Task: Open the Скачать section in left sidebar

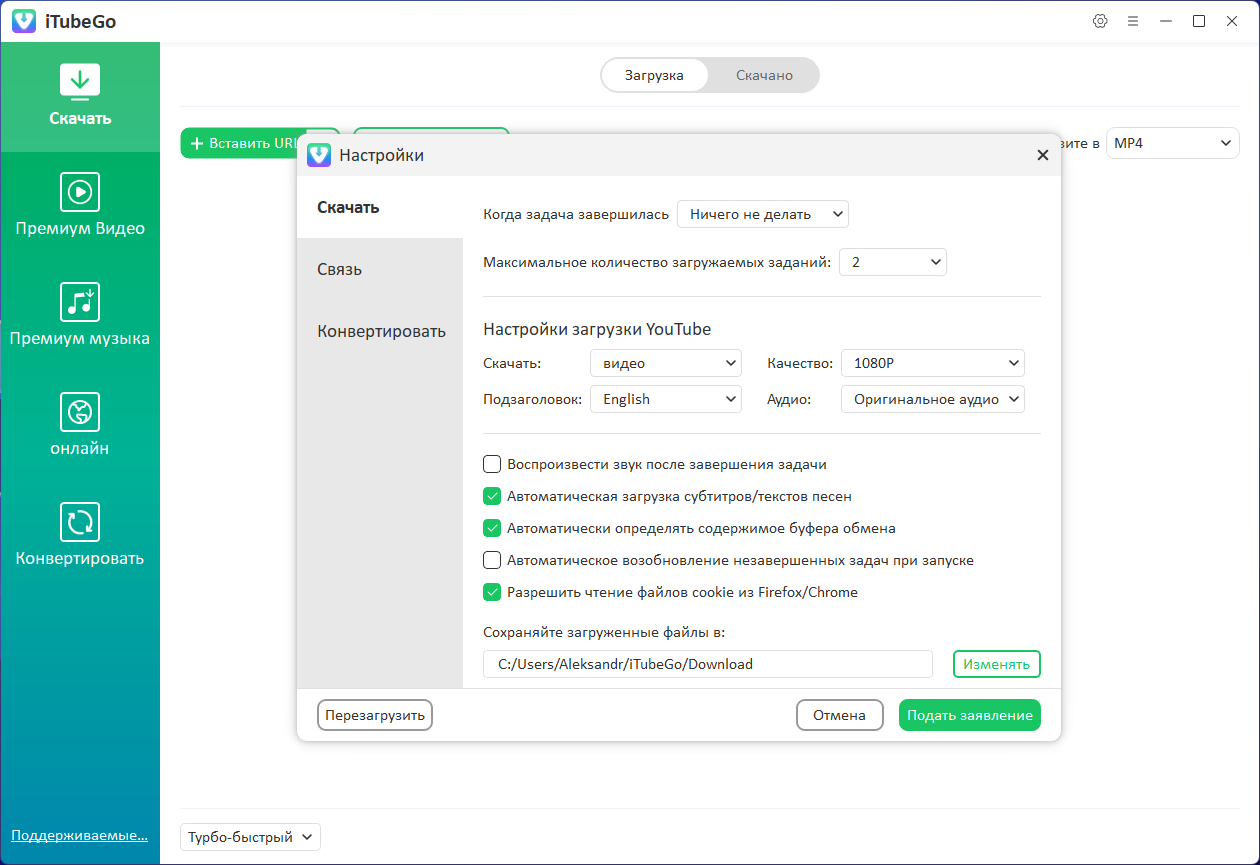Action: click(80, 97)
